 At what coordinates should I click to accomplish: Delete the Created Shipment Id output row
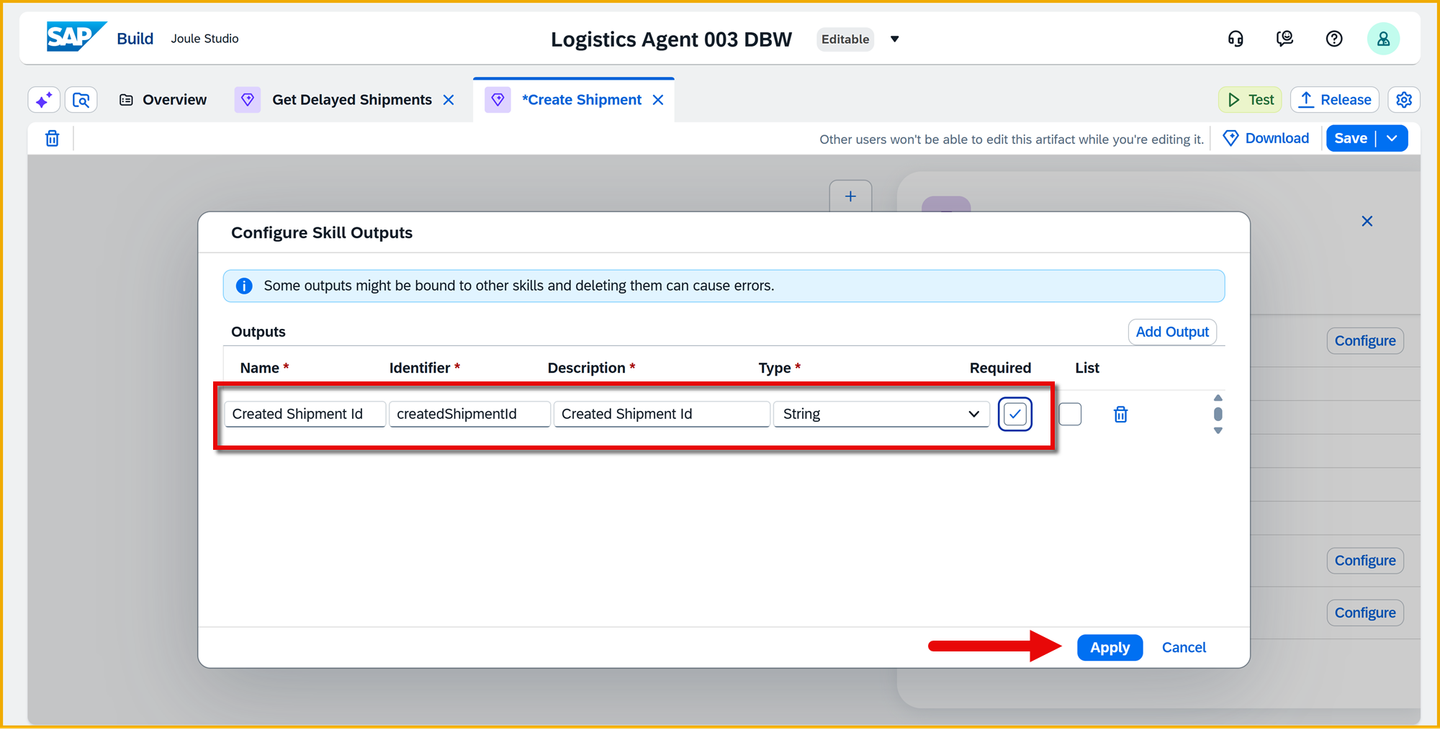pyautogui.click(x=1121, y=414)
